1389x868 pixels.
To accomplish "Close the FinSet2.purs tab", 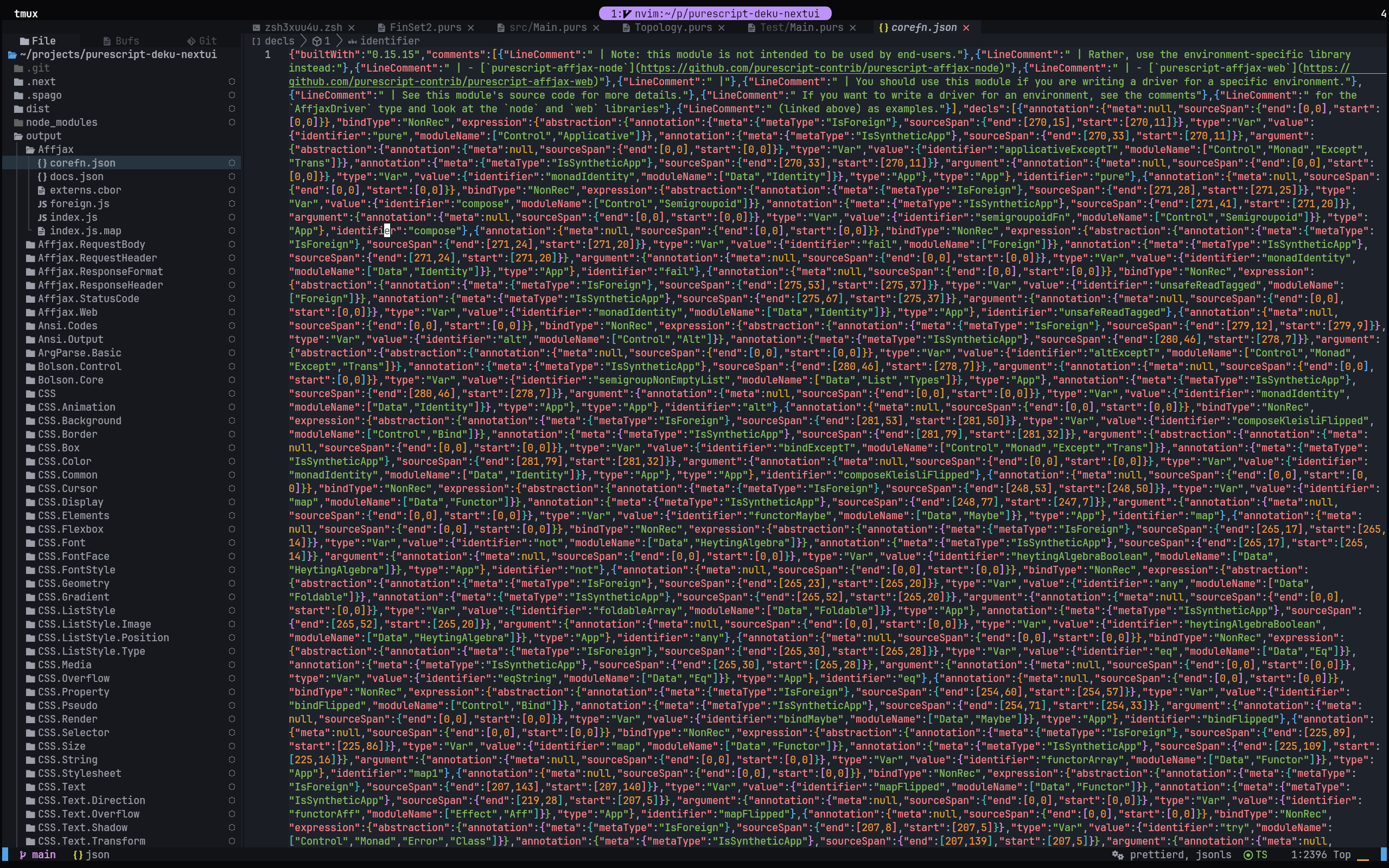I will pos(470,28).
